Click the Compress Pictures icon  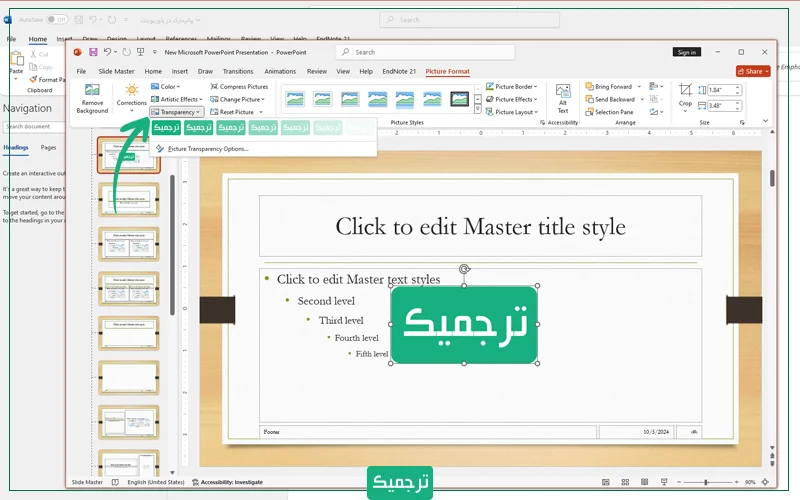point(214,87)
